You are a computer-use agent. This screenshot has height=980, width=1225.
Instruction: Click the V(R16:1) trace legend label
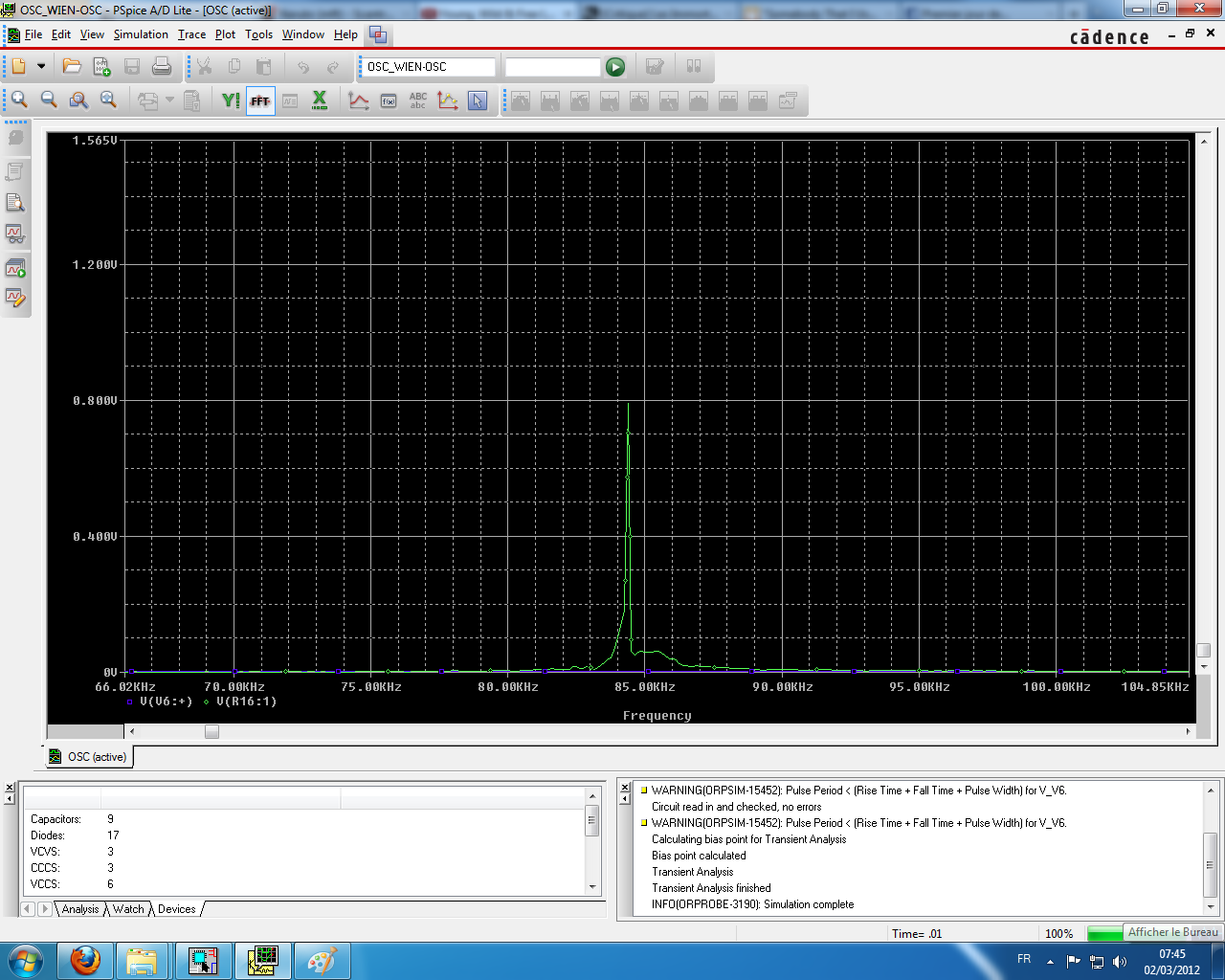247,702
